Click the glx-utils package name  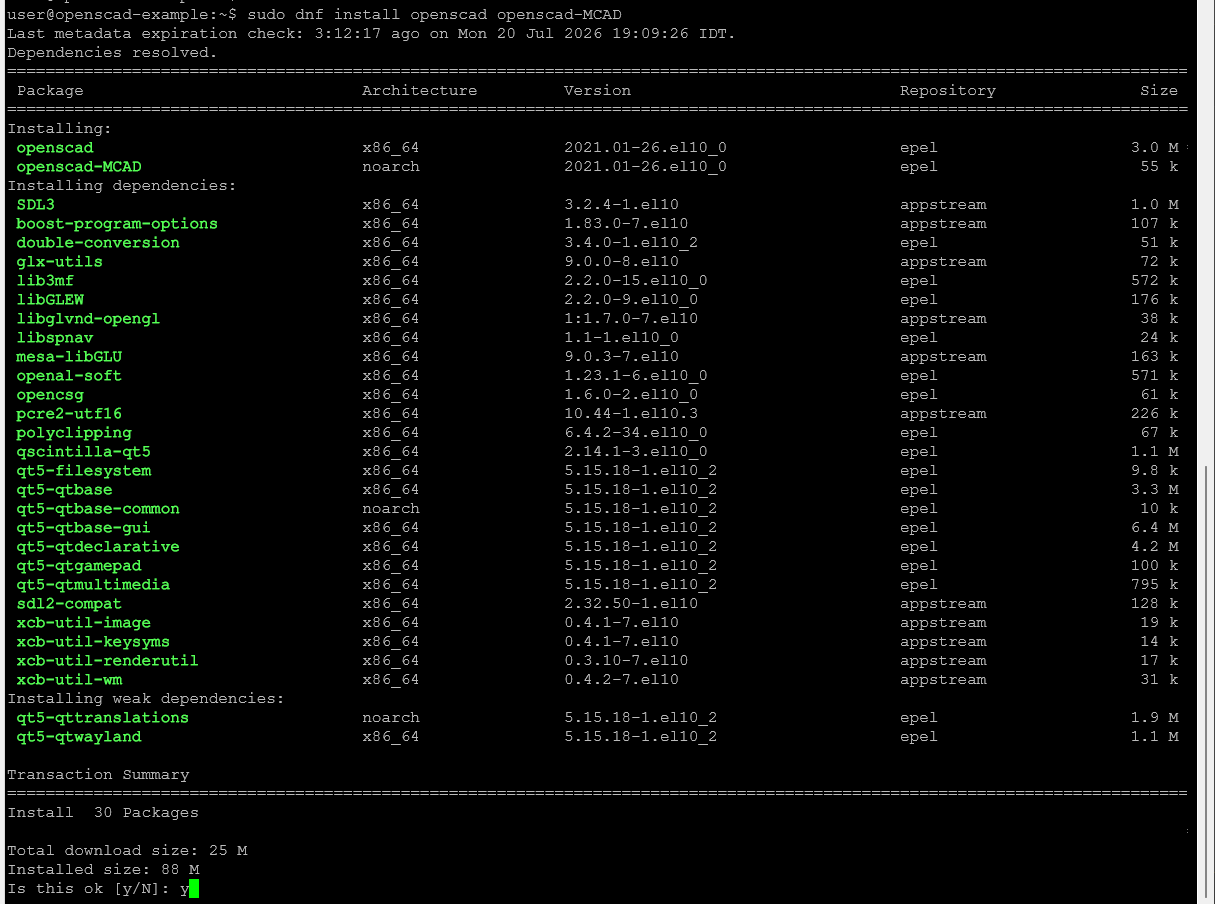(59, 262)
